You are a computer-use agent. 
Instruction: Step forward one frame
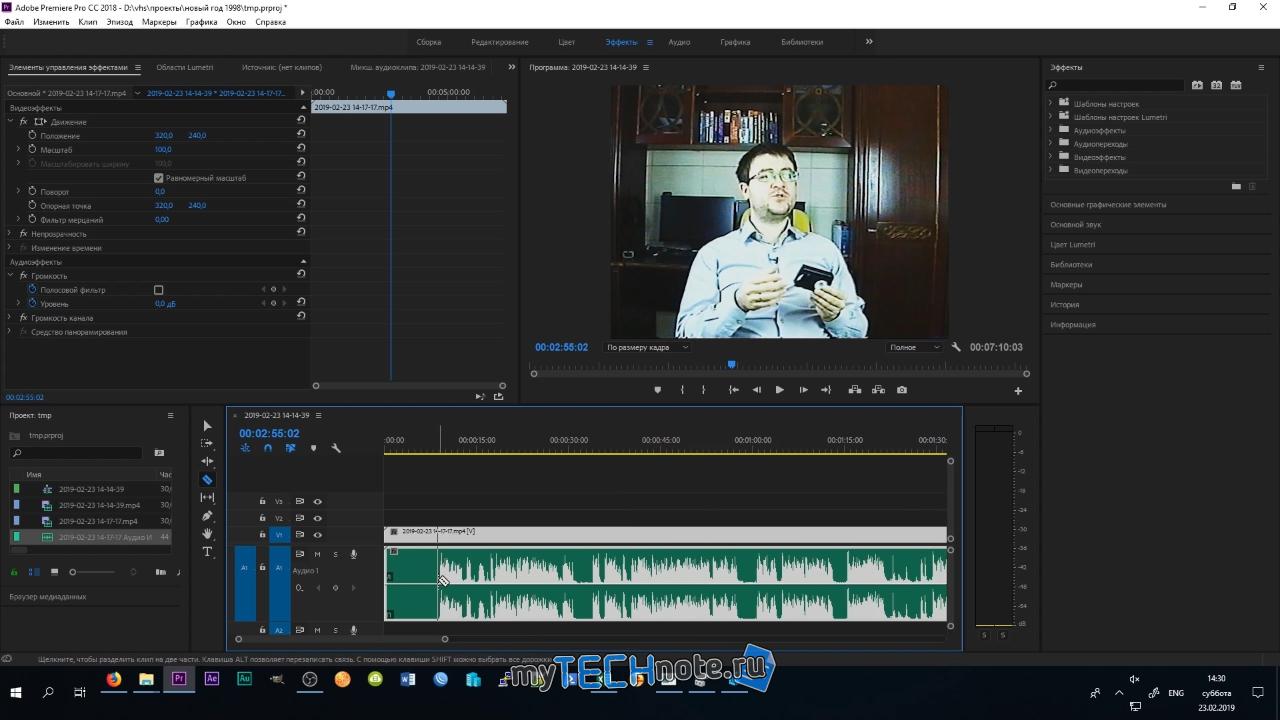coord(803,390)
